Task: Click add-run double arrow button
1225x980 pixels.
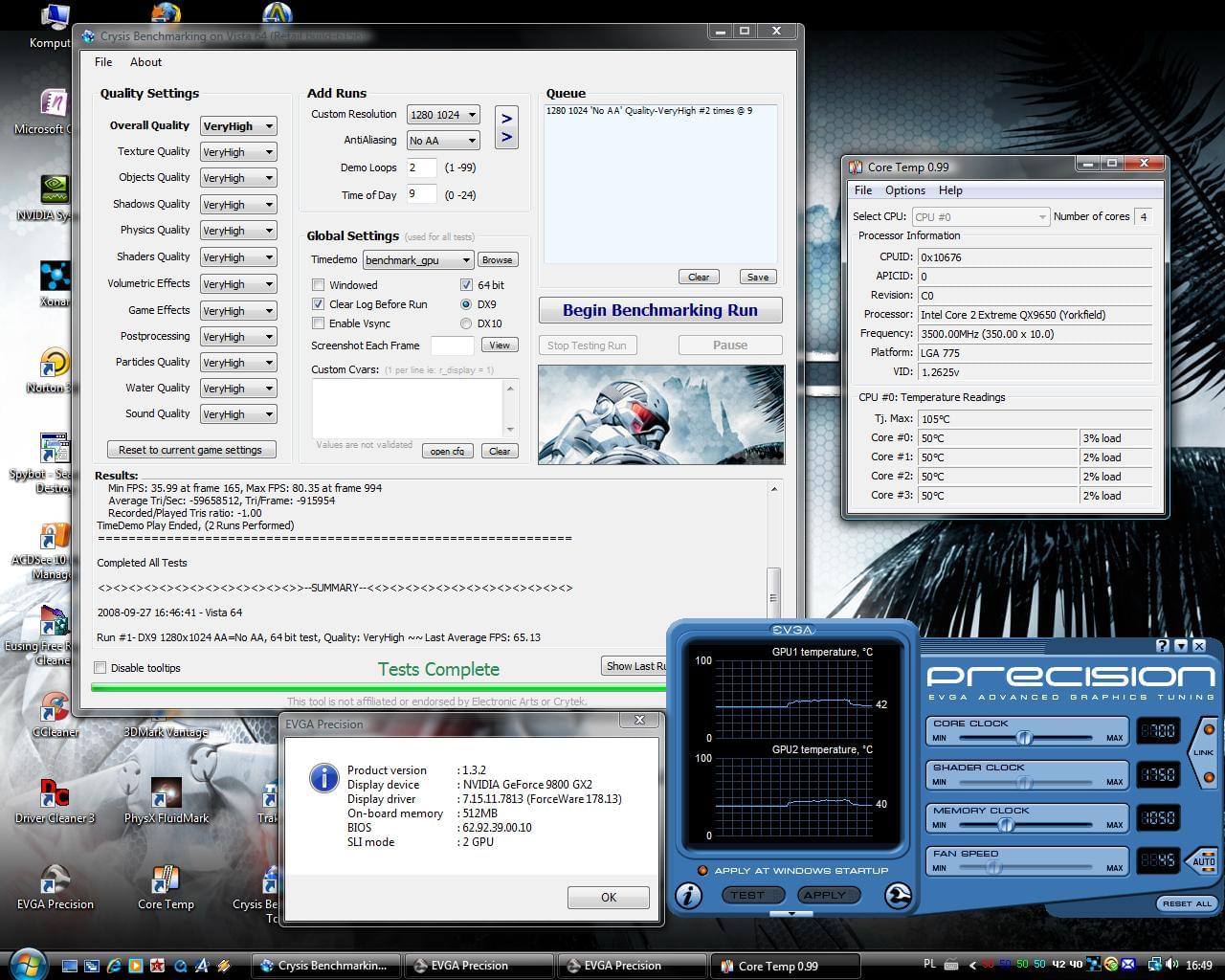Action: [506, 127]
